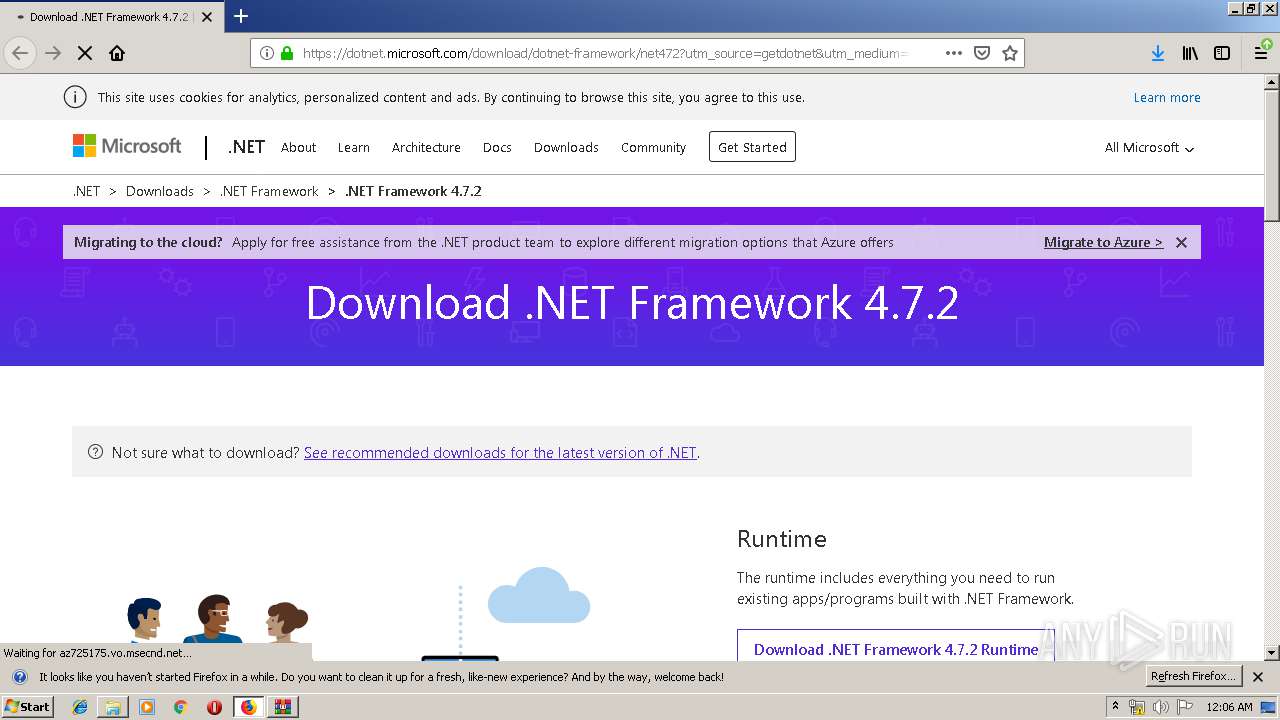
Task: Click the Action Center flag tray icon
Action: [1185, 707]
